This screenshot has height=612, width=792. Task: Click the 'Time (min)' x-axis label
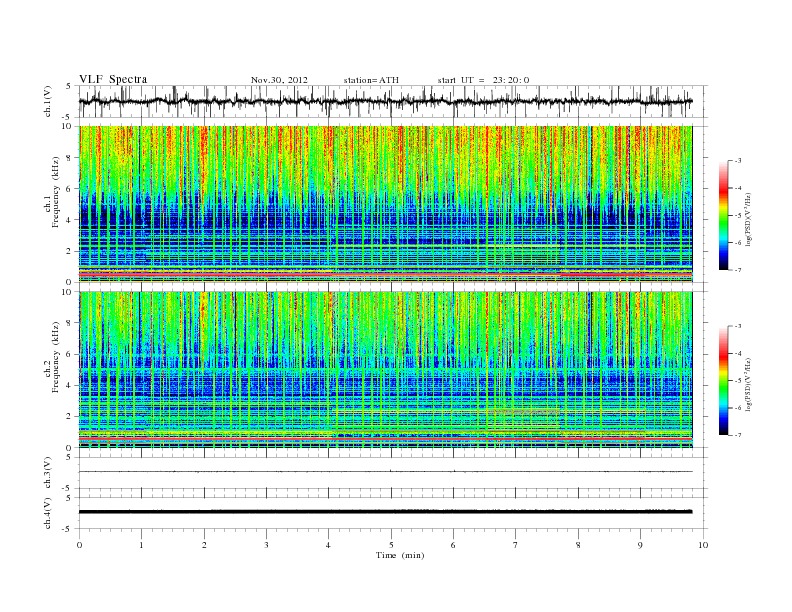pyautogui.click(x=400, y=555)
